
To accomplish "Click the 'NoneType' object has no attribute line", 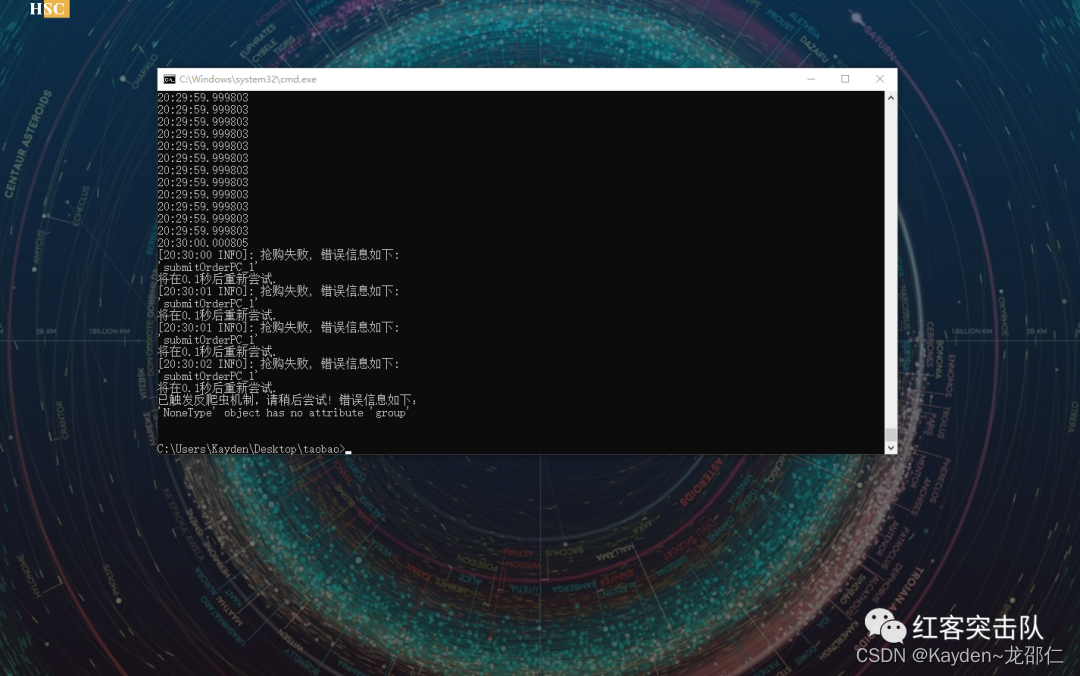I will click(x=284, y=413).
